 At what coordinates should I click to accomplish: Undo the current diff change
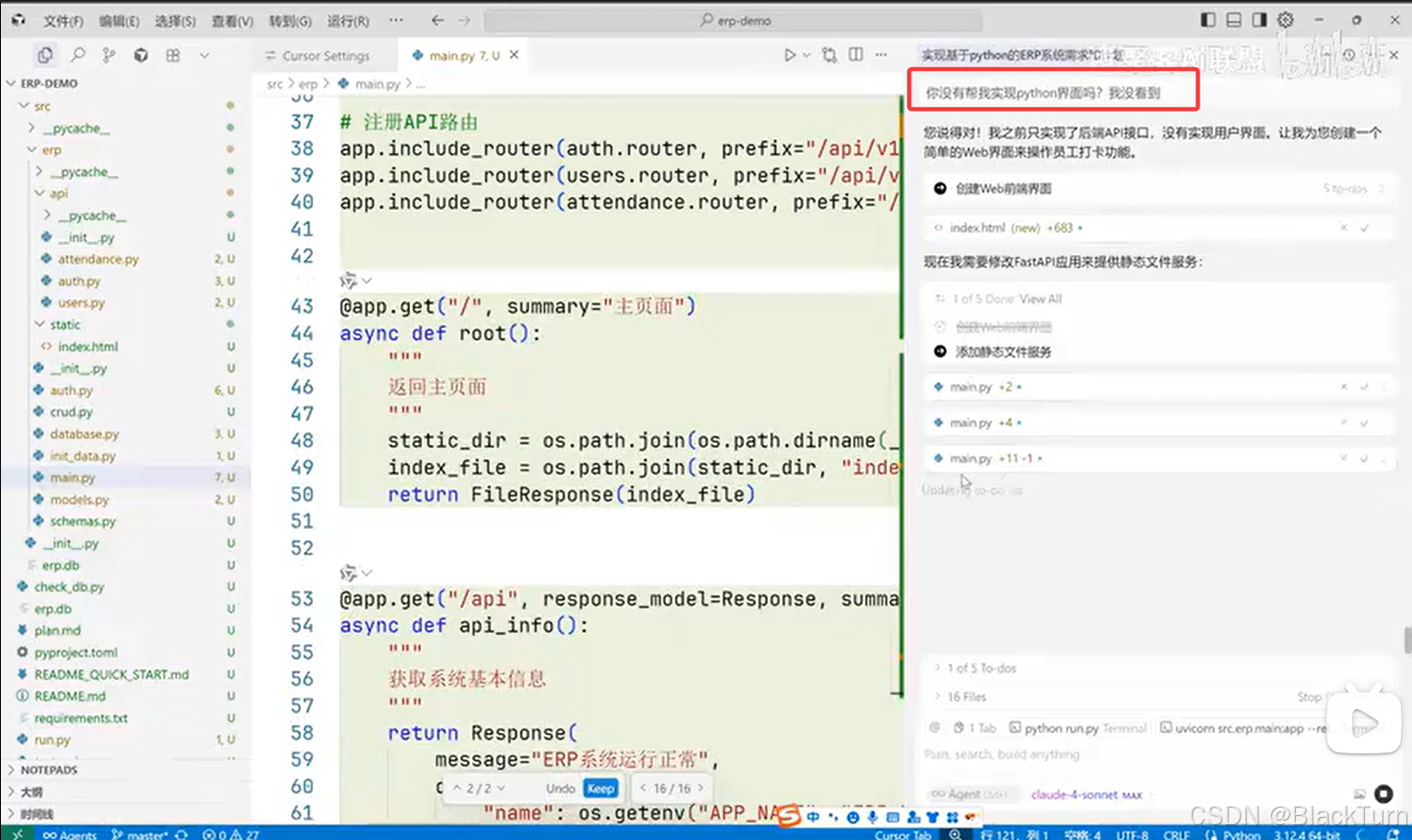coord(560,788)
